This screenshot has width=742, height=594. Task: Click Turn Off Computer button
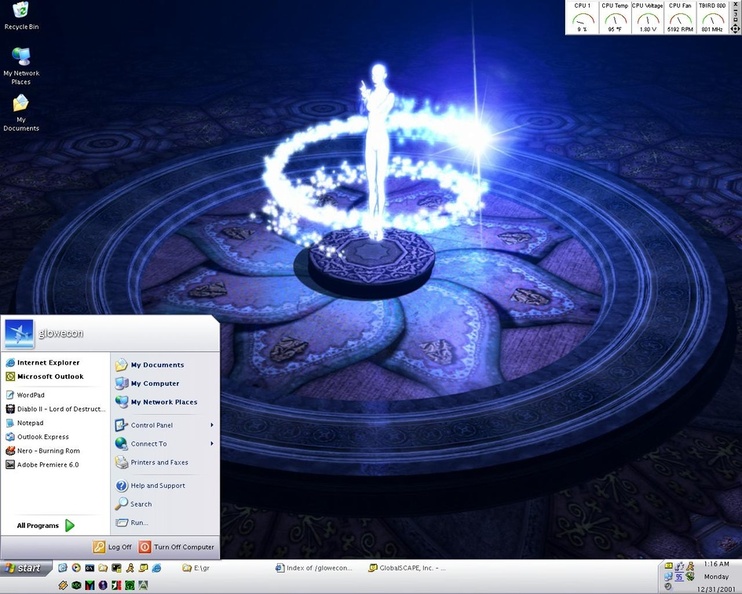click(177, 547)
